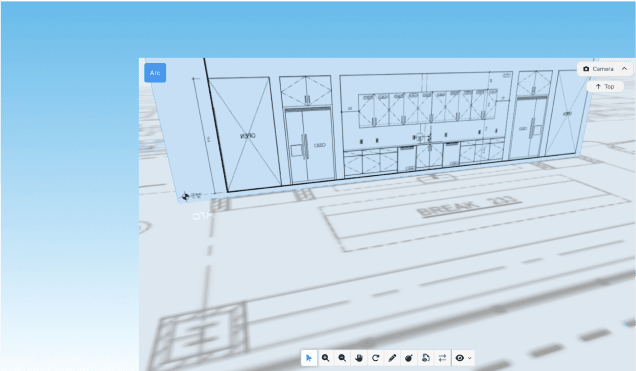The width and height of the screenshot is (636, 371).
Task: Choose the rotate view tool
Action: [x=375, y=358]
